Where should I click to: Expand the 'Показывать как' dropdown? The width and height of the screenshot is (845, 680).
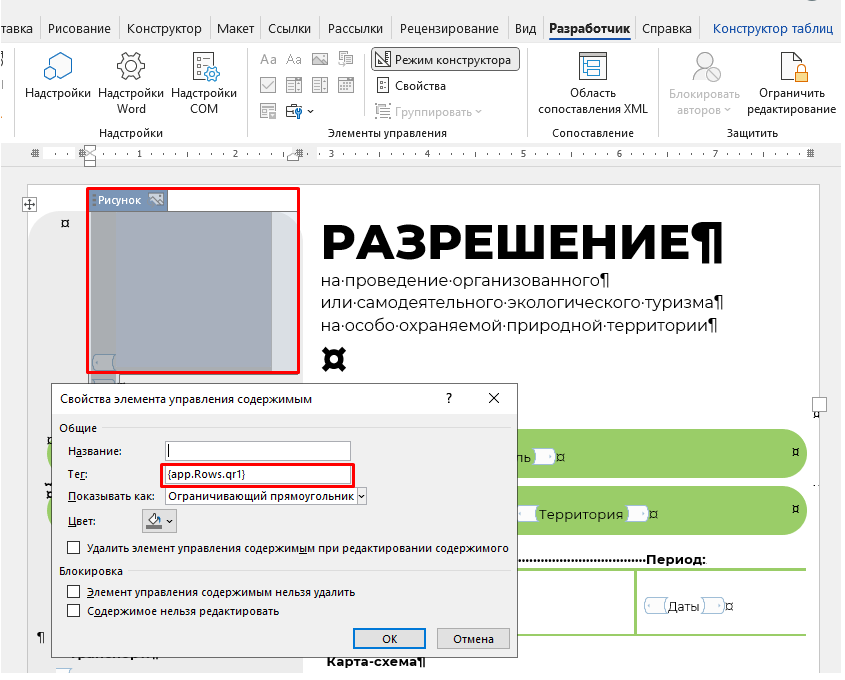coord(361,495)
